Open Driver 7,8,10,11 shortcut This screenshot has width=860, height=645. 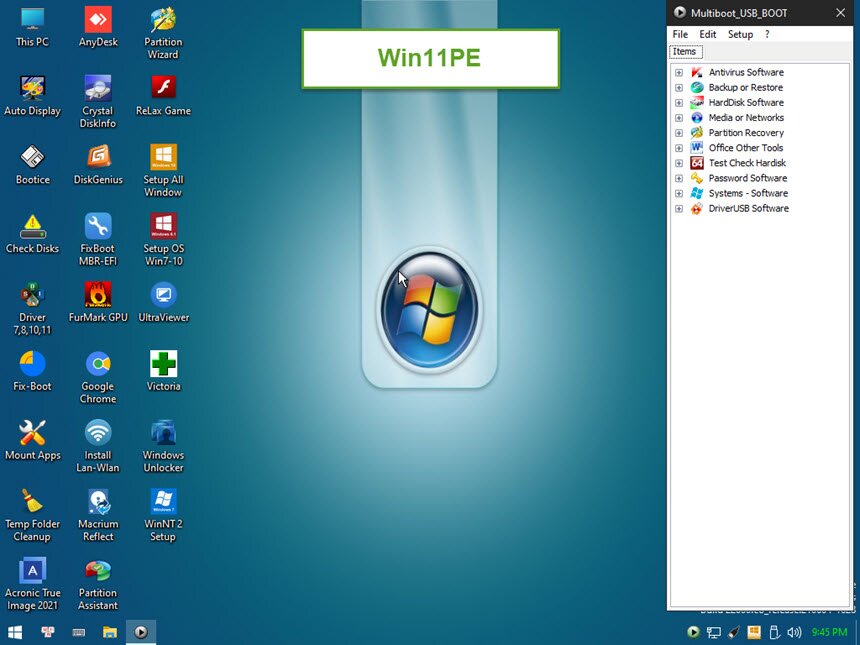32,309
